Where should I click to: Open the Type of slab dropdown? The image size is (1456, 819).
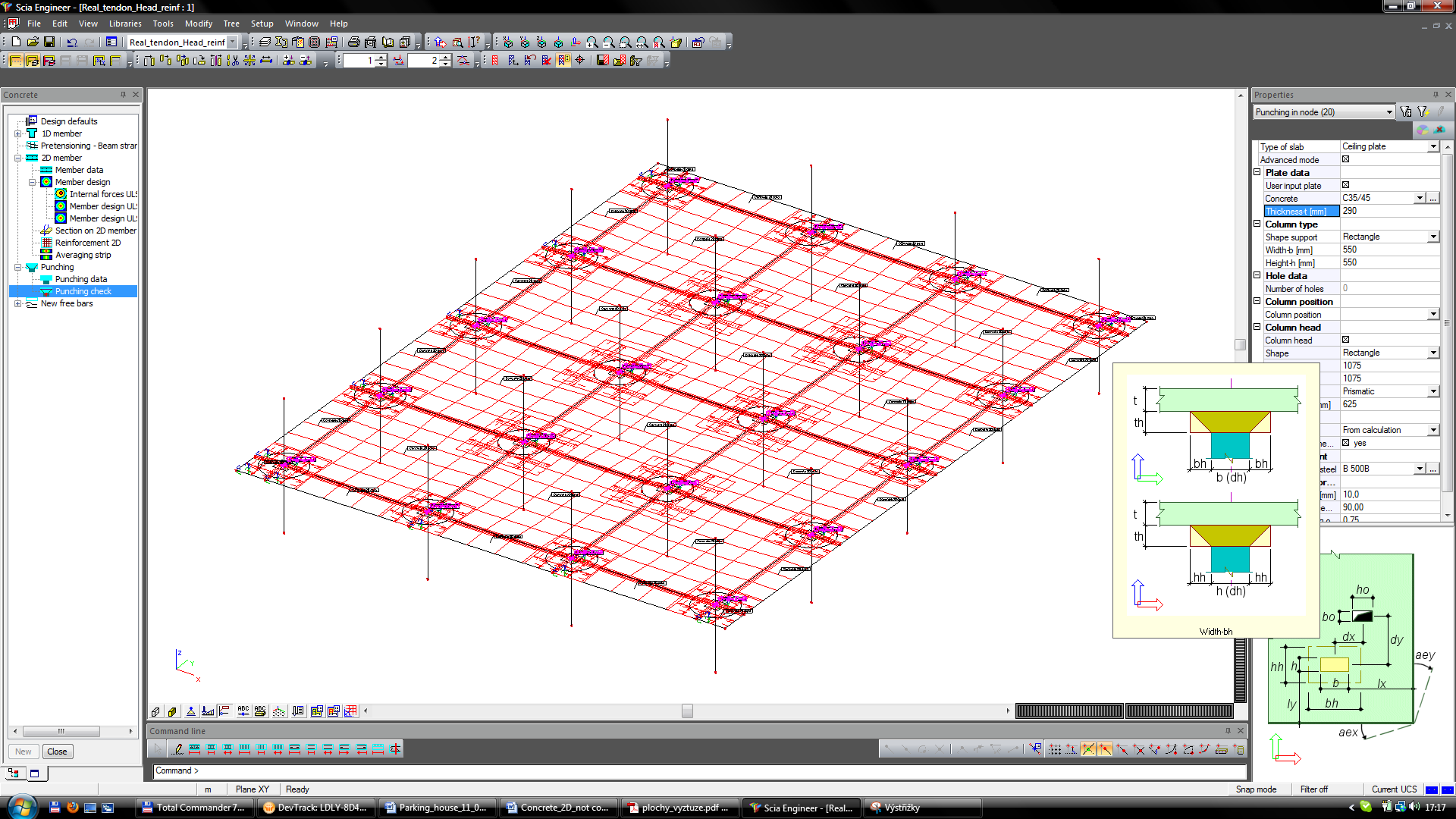click(1433, 146)
